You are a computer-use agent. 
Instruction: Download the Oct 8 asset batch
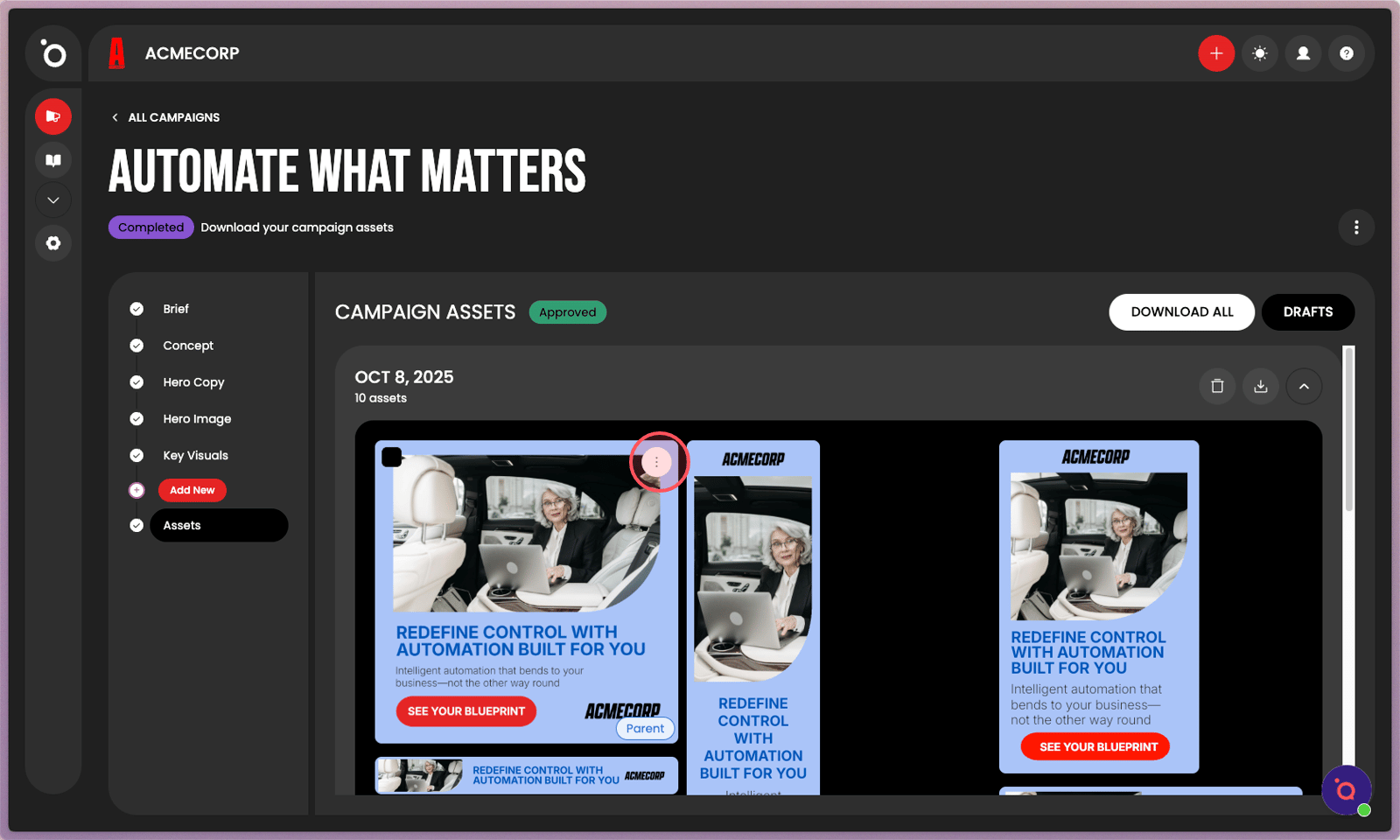(x=1261, y=386)
